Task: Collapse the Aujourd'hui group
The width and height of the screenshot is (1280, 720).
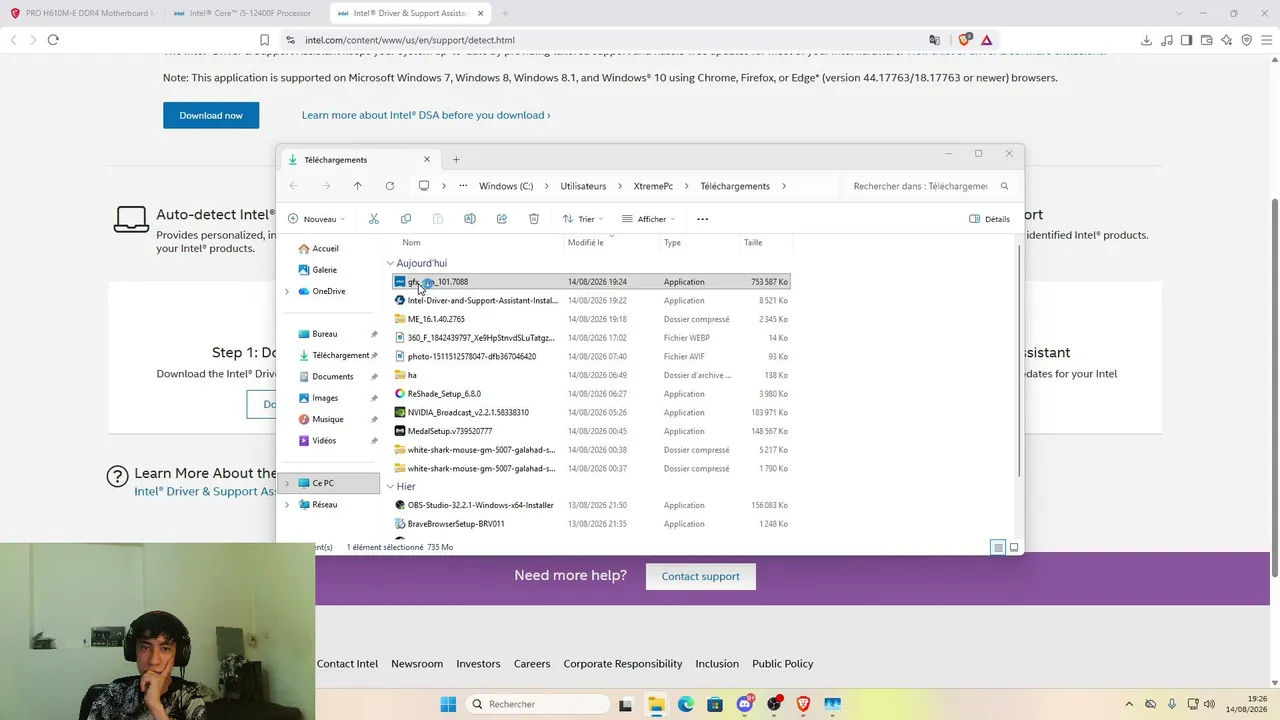Action: tap(390, 263)
